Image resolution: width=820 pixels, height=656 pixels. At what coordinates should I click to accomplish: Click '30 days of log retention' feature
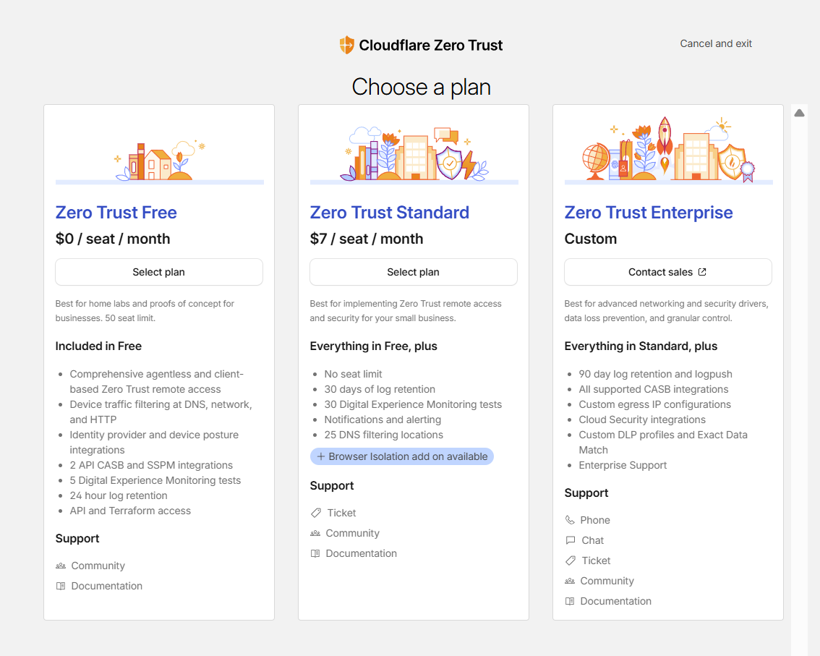[x=380, y=389]
